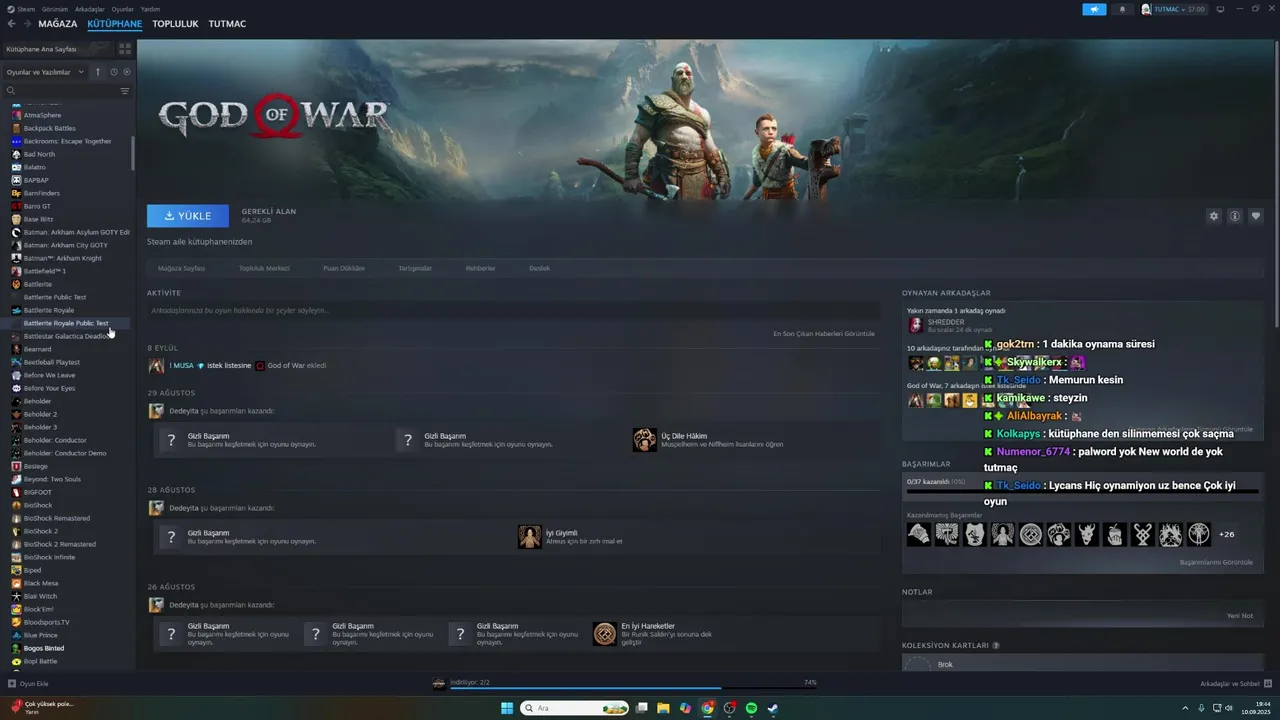This screenshot has width=1280, height=720.
Task: Add a game via Oyun Ekle
Action: click(28, 684)
